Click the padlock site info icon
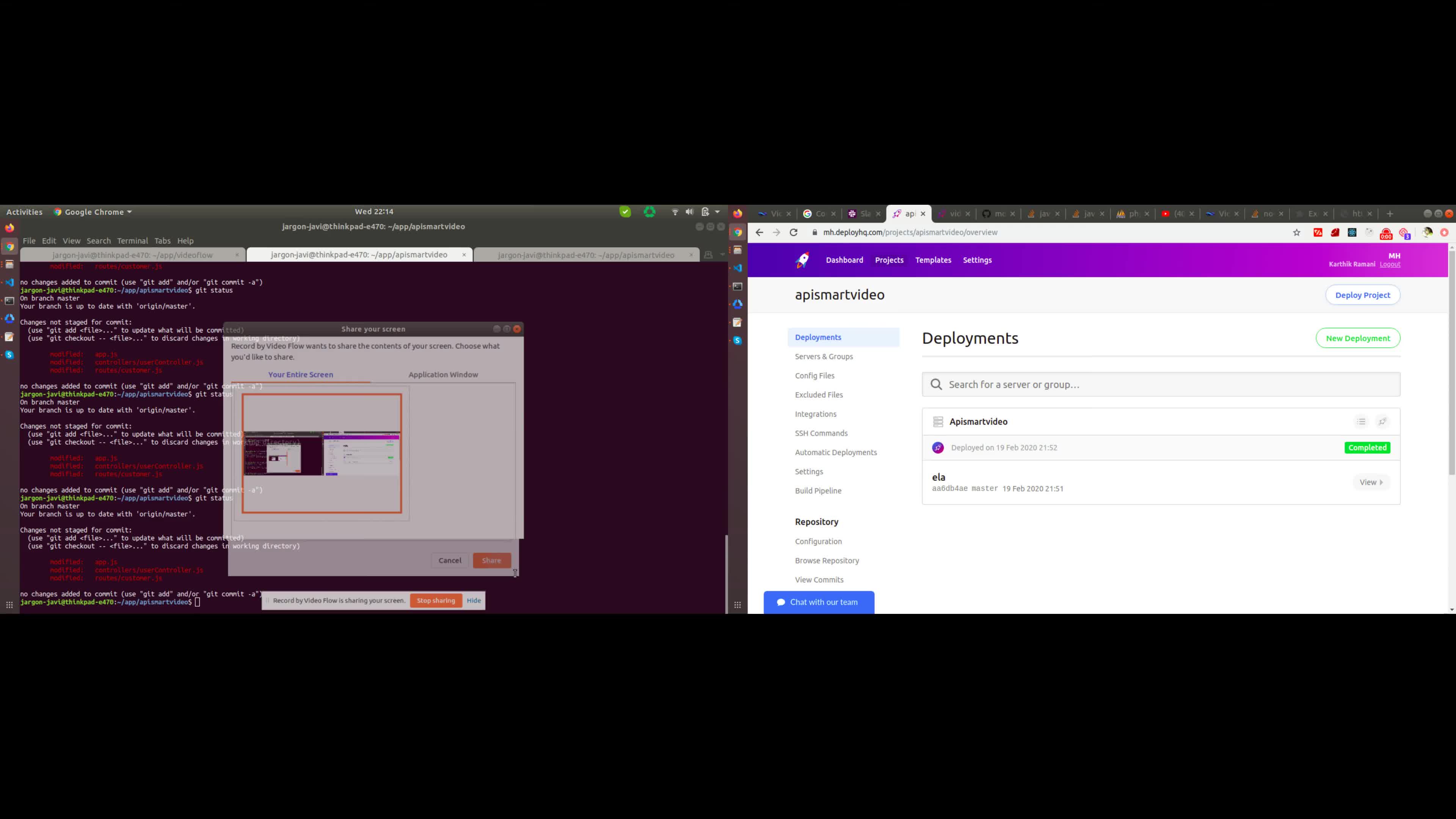The image size is (1456, 819). [814, 232]
